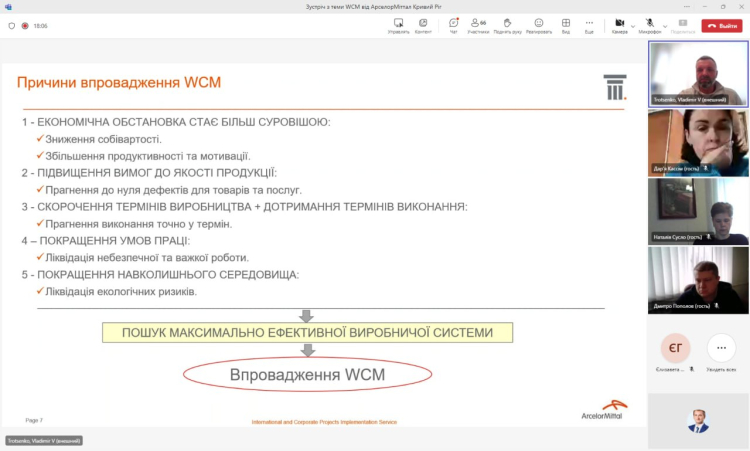Open the View layout options

click(x=566, y=25)
